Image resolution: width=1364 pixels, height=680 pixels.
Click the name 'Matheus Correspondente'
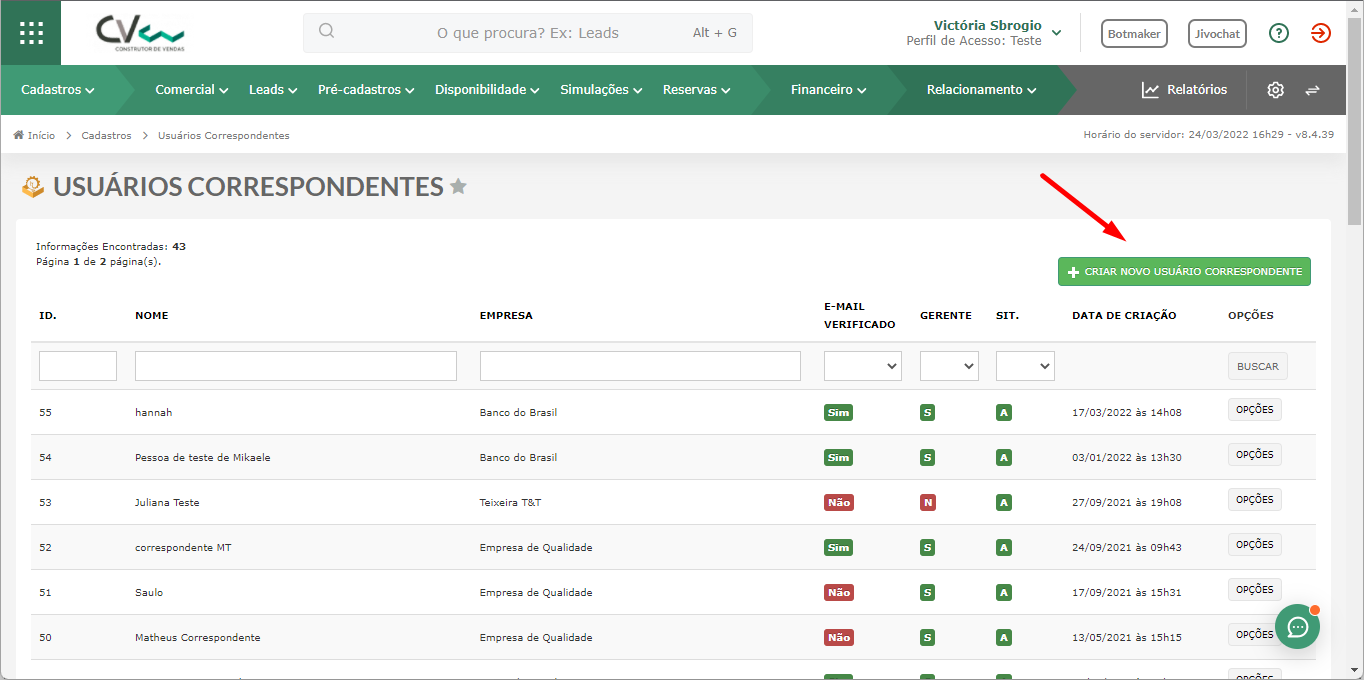[x=198, y=637]
